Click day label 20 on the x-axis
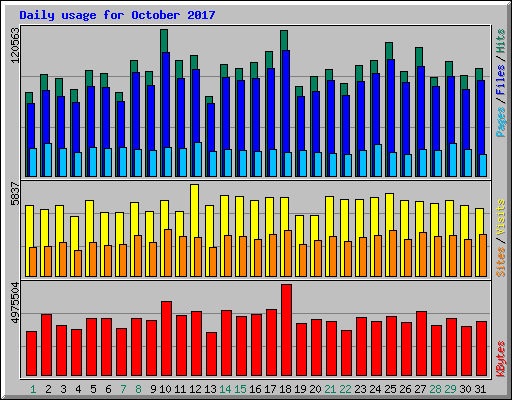512x400 pixels. [x=315, y=389]
